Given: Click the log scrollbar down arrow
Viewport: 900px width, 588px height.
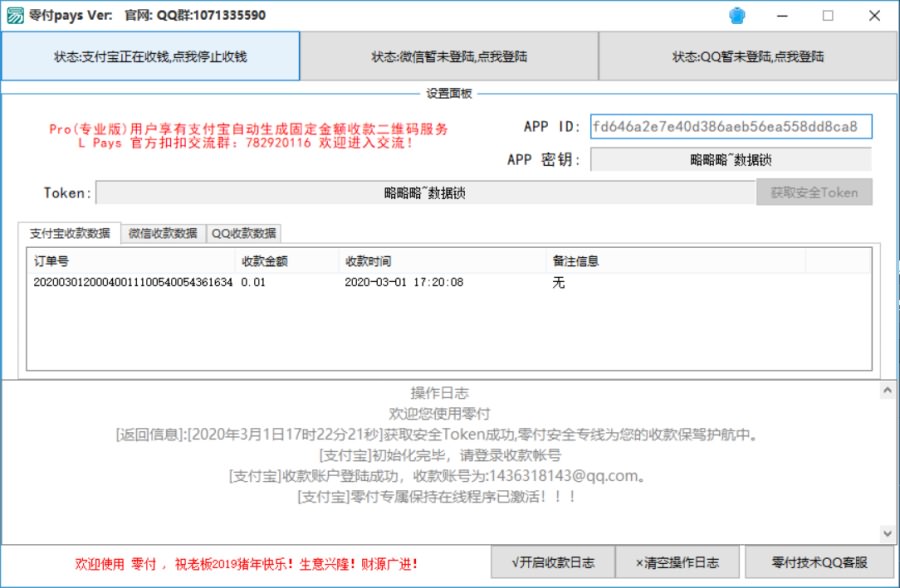Looking at the screenshot, I should (x=887, y=533).
